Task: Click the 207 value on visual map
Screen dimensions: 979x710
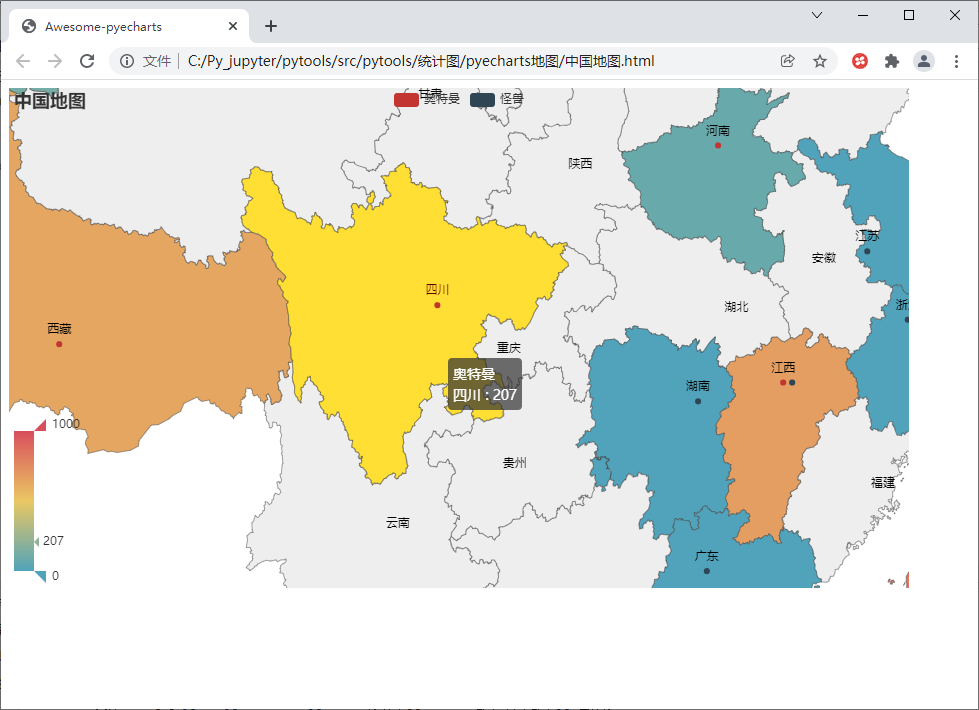Action: tap(53, 541)
